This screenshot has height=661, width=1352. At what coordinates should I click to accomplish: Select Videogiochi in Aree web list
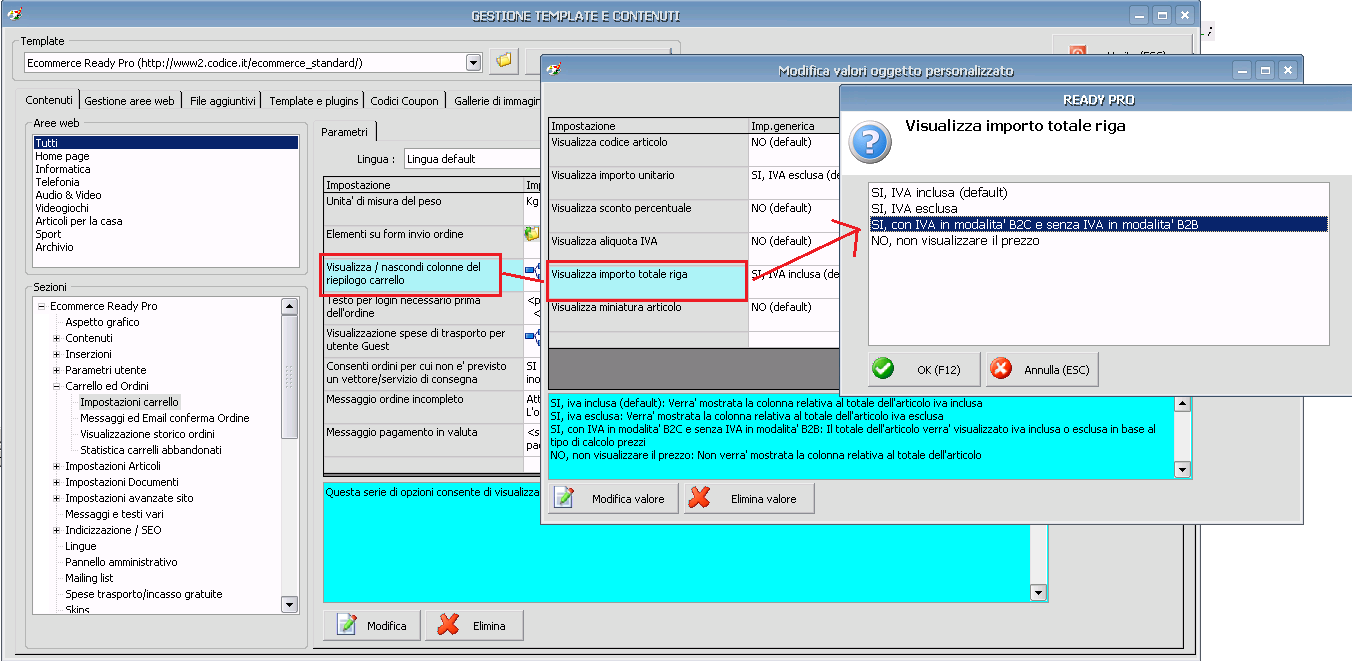pyautogui.click(x=166, y=208)
